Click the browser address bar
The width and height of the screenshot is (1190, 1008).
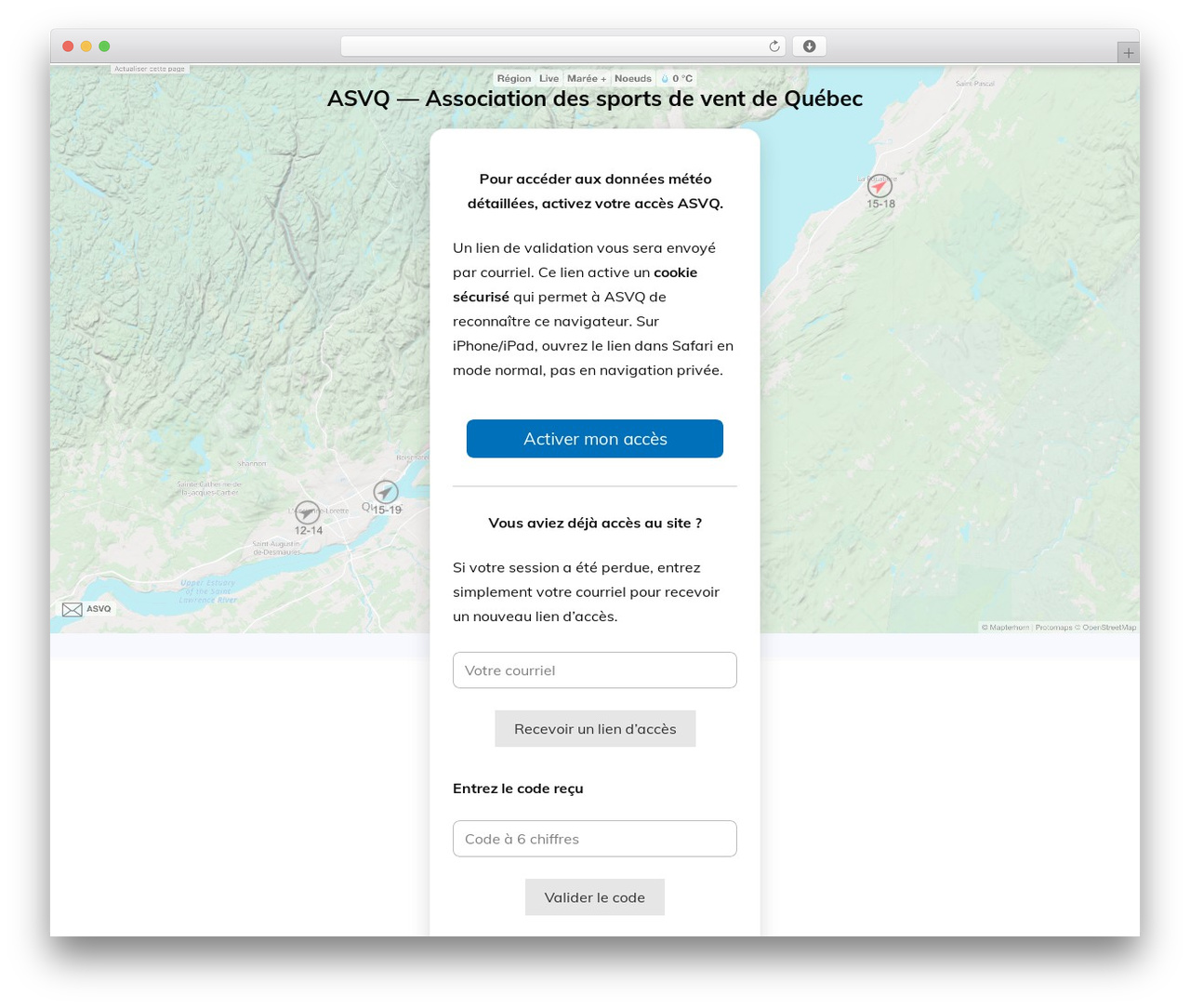click(562, 46)
